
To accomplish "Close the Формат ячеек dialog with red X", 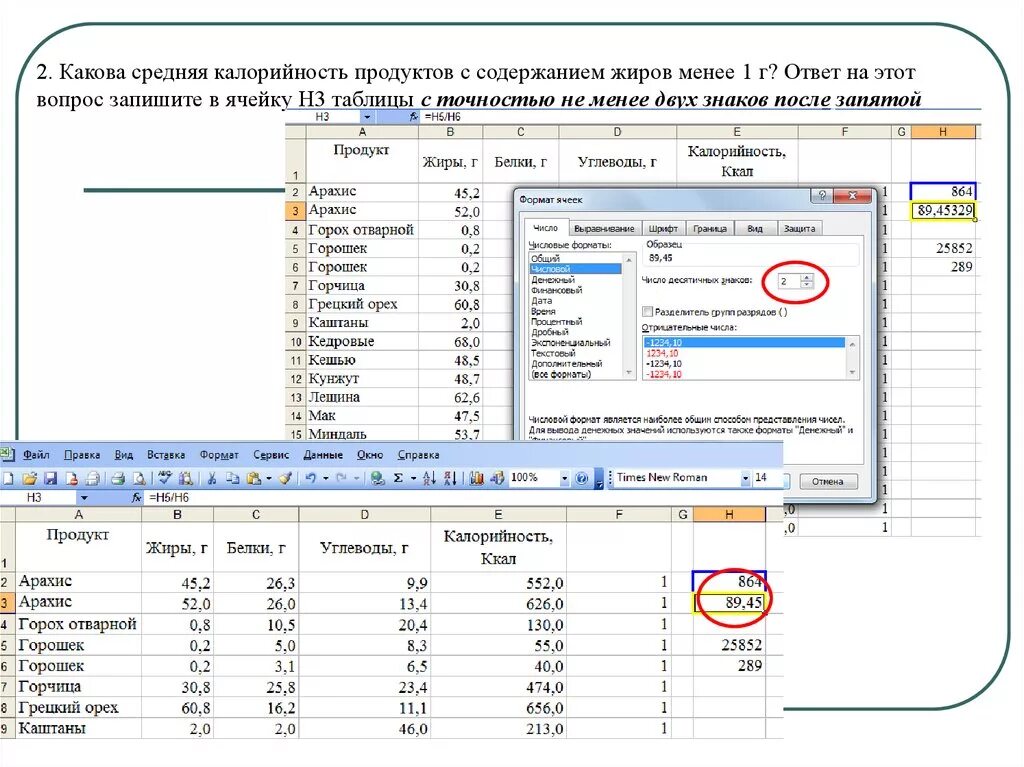I will click(852, 195).
